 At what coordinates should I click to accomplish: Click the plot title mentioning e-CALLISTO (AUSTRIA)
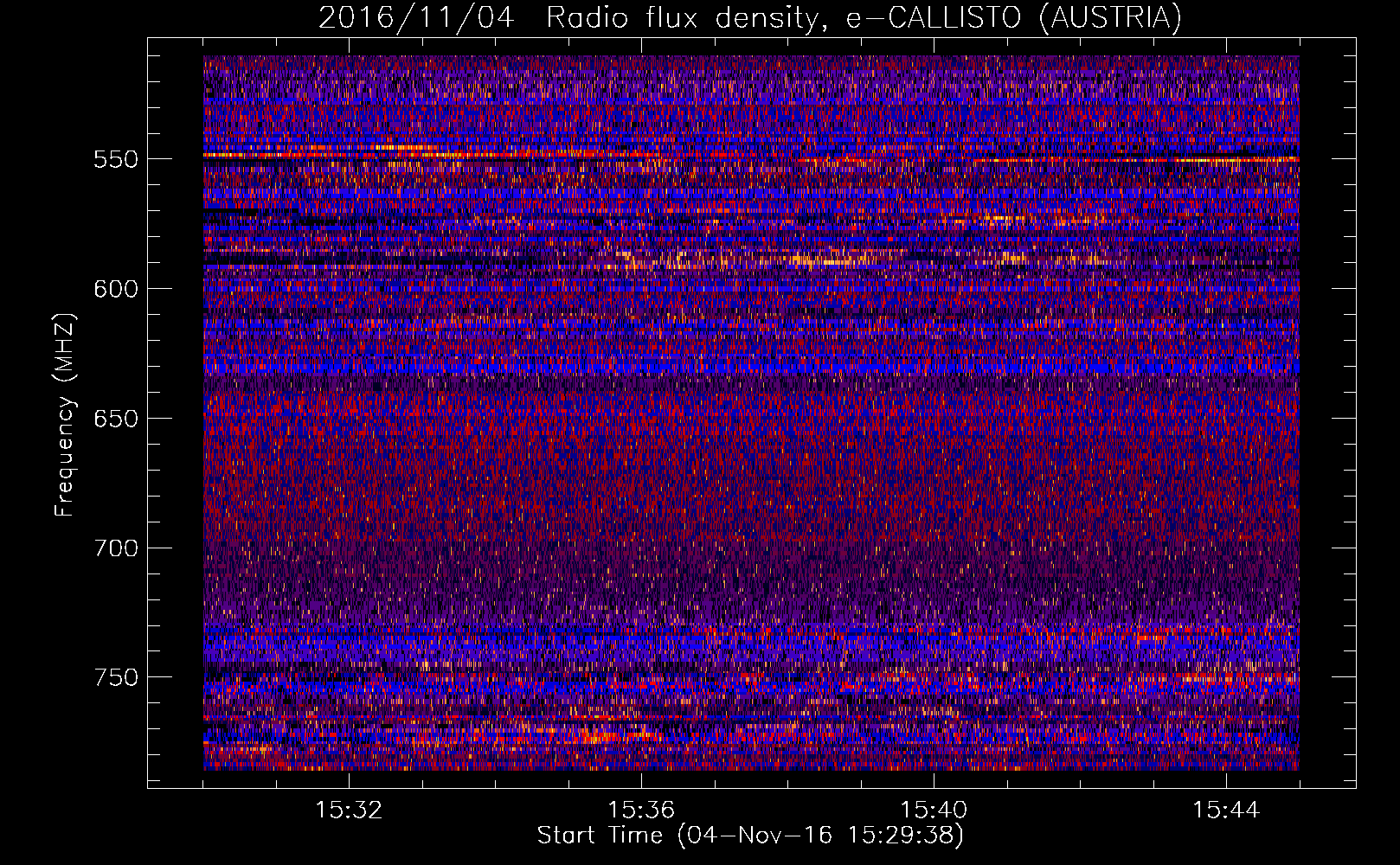coord(750,17)
